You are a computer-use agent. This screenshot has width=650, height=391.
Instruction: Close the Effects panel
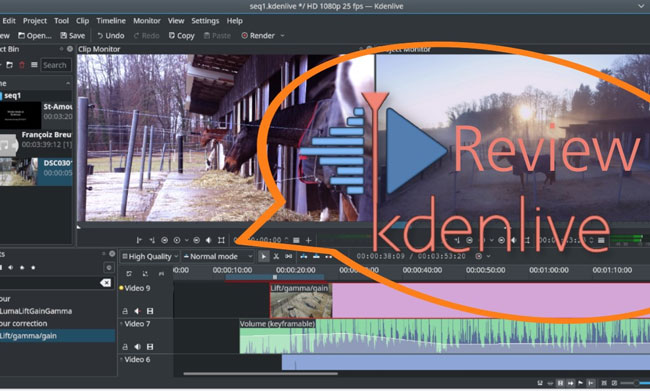(112, 254)
